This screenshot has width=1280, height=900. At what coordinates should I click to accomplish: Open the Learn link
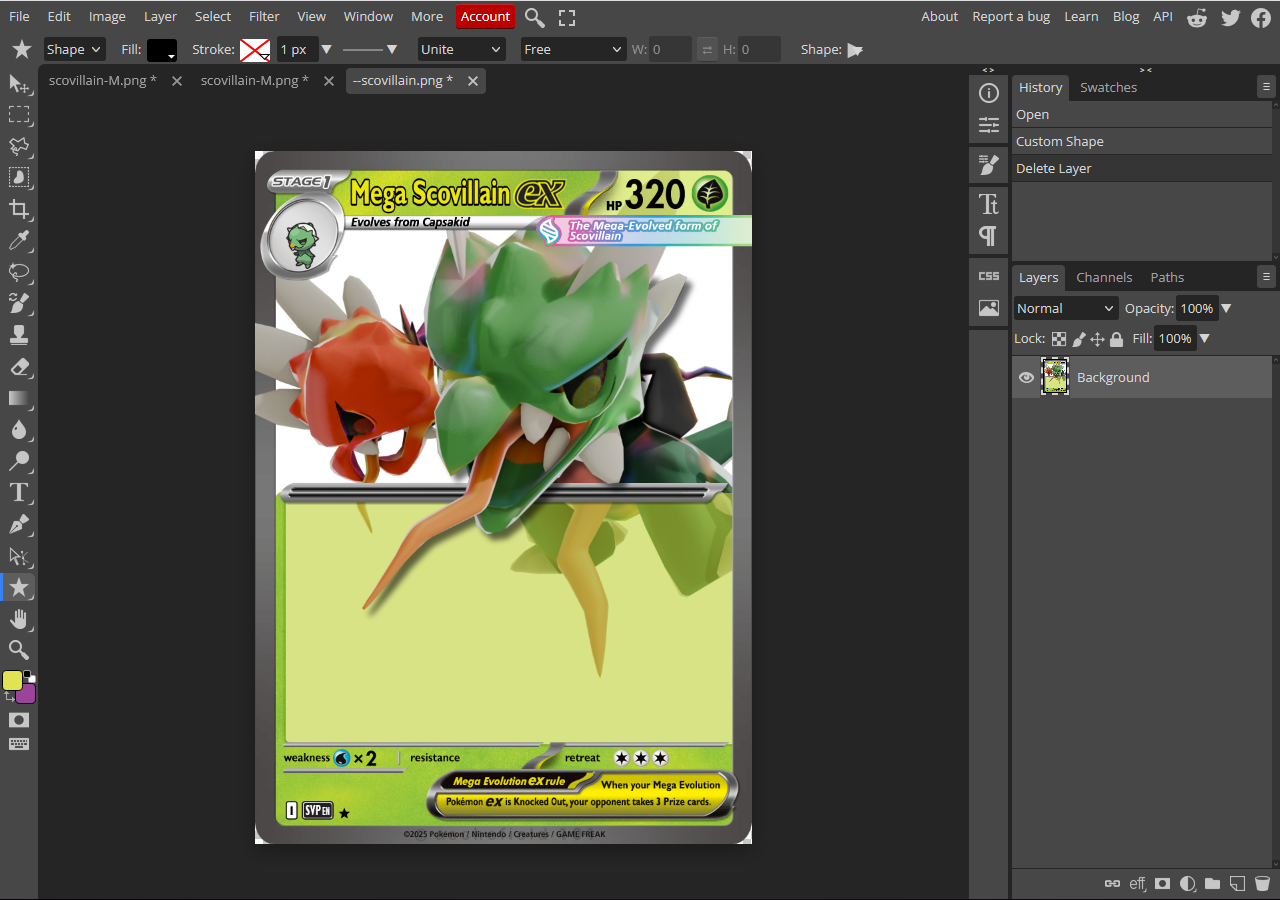pos(1081,16)
